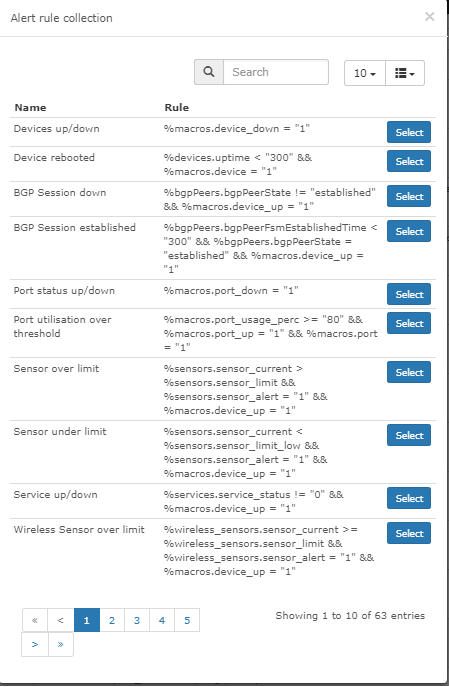The image size is (449, 687).
Task: Select the Port utilisation over threshold rule
Action: pyautogui.click(x=409, y=323)
